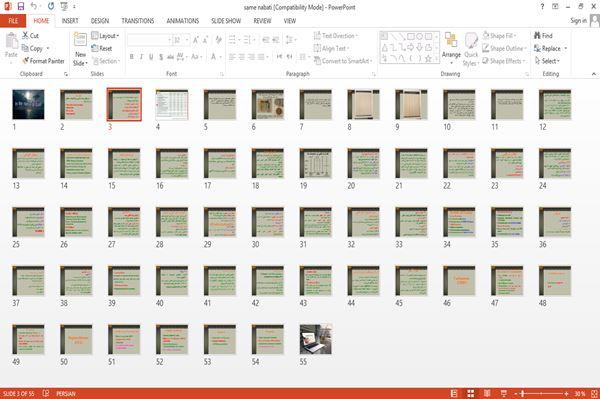The image size is (600, 399).
Task: Click Decrease Font Size icon
Action: (205, 40)
